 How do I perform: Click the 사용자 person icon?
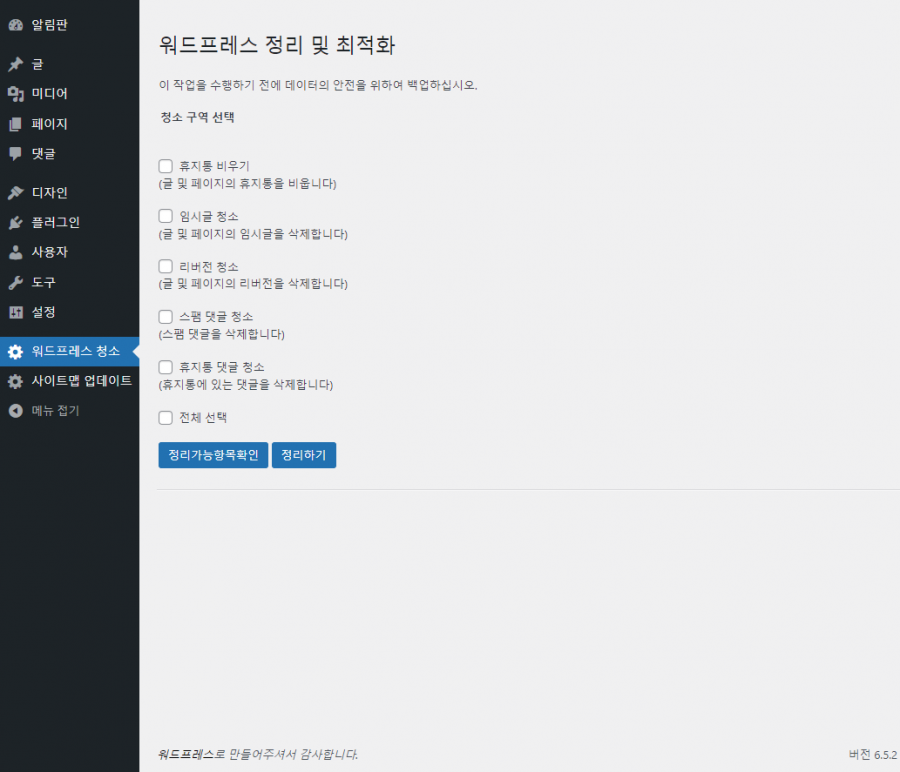click(x=15, y=252)
